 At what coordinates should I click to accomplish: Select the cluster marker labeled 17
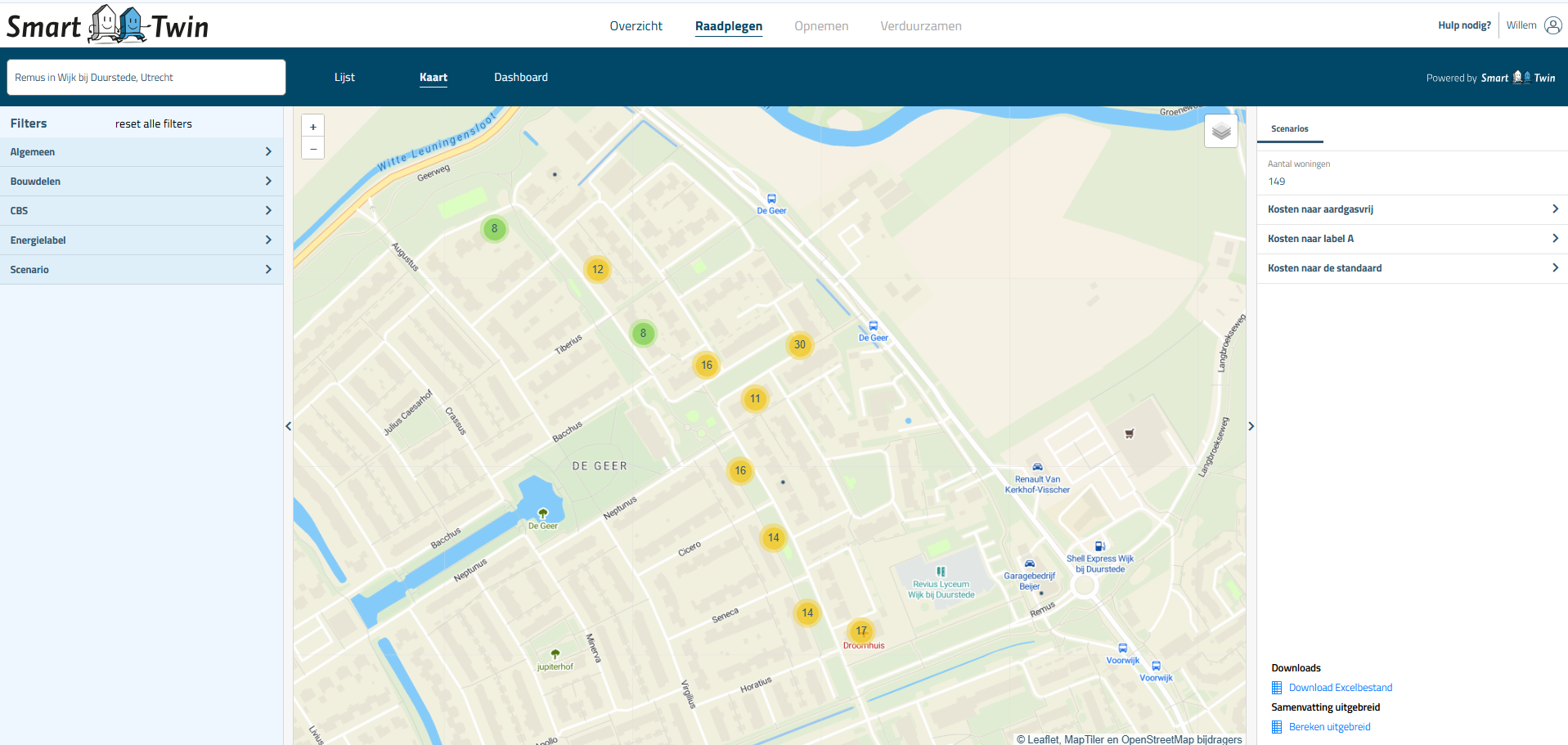(x=860, y=631)
